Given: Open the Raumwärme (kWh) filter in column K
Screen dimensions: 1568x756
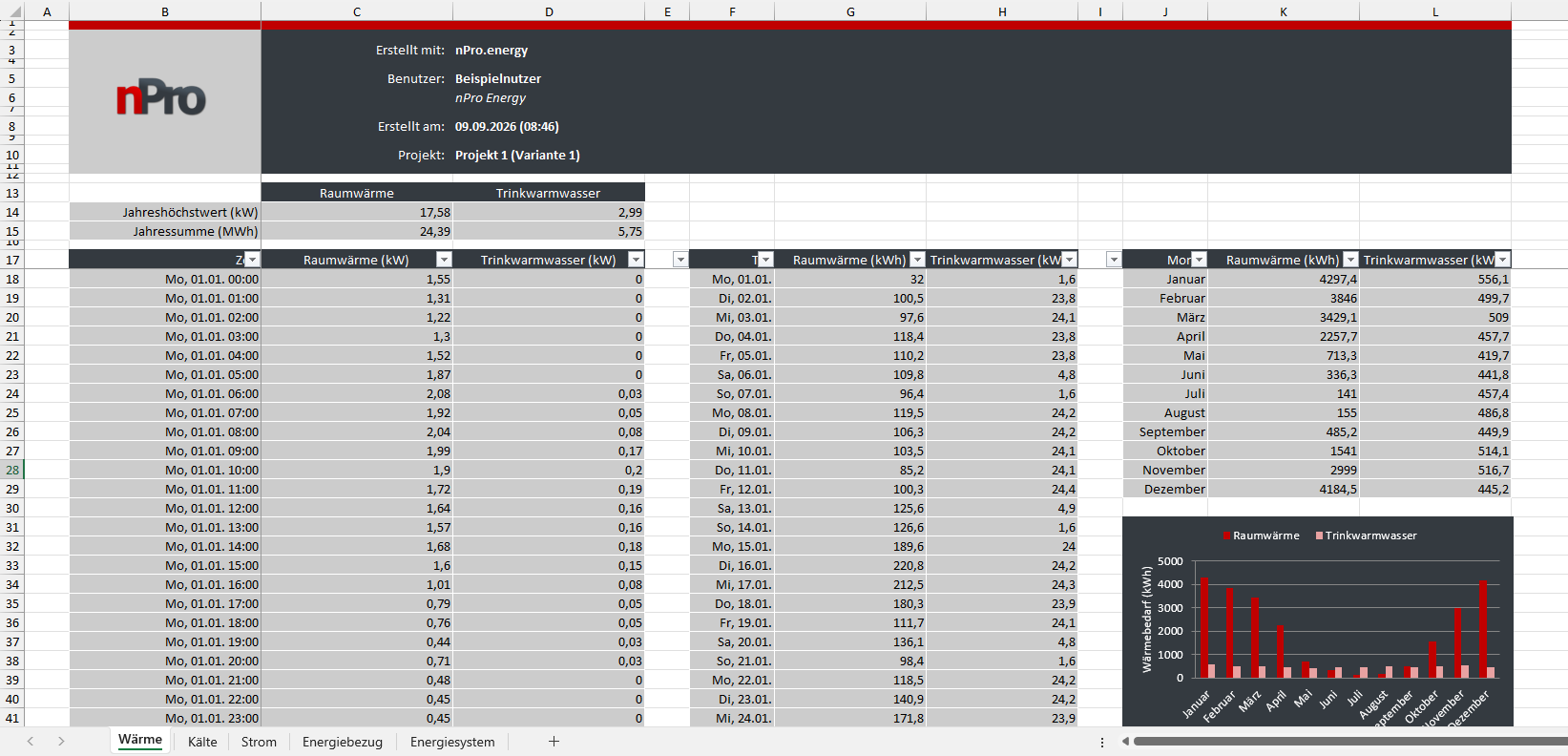Looking at the screenshot, I should (x=1350, y=260).
